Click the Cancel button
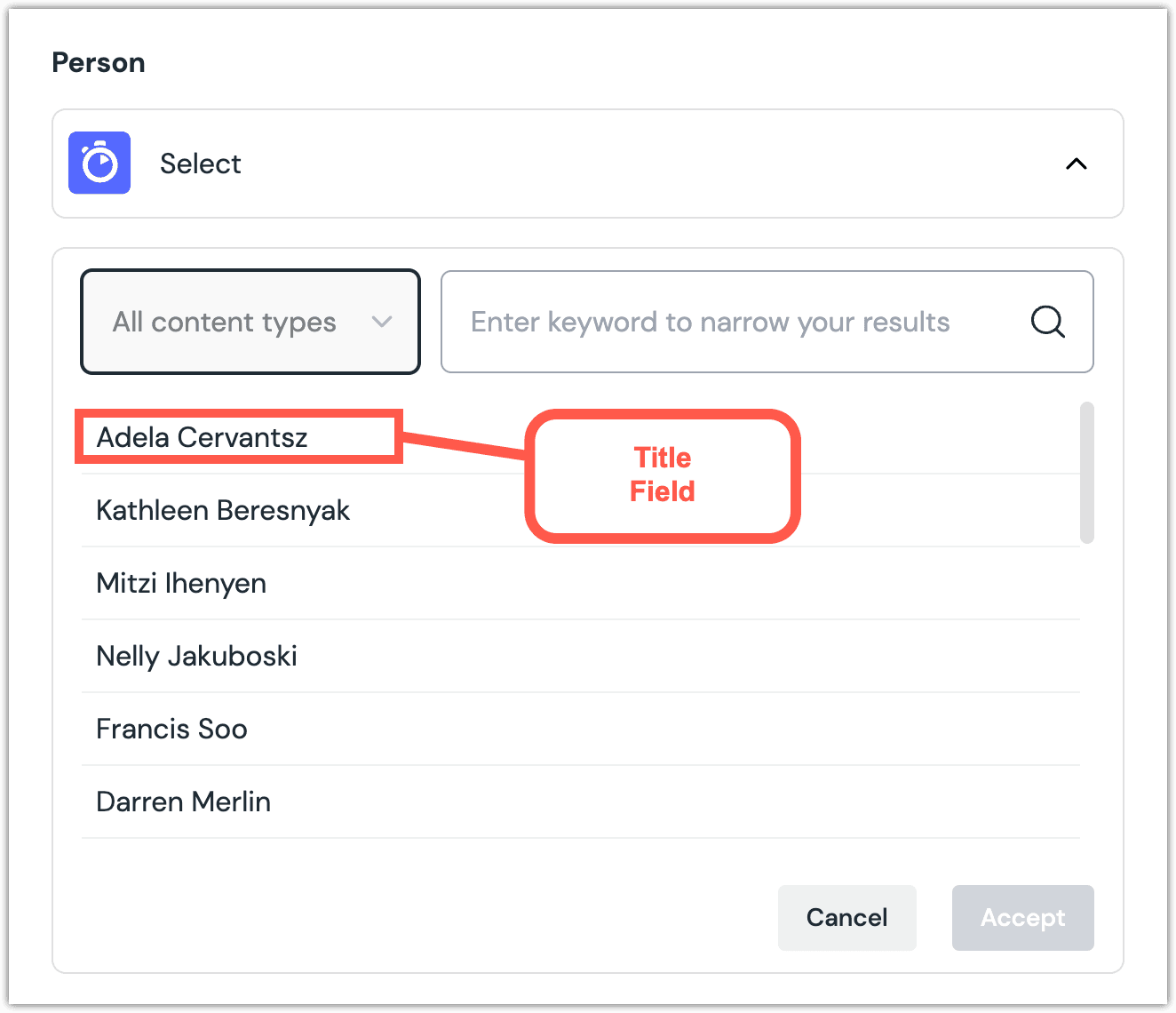The image size is (1176, 1013). [x=846, y=918]
